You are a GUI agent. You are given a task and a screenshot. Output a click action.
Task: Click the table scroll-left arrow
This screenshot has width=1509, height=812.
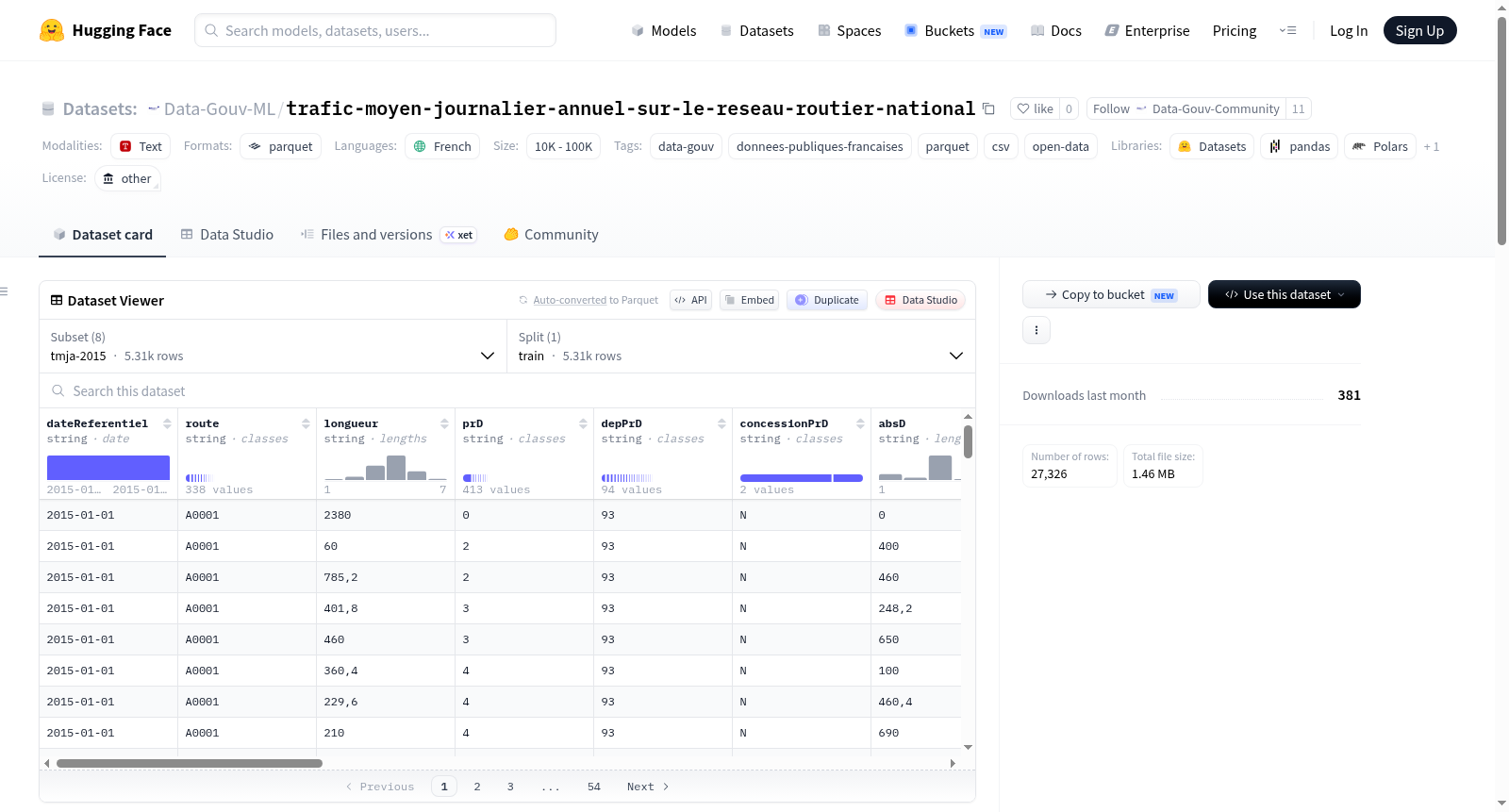click(47, 763)
